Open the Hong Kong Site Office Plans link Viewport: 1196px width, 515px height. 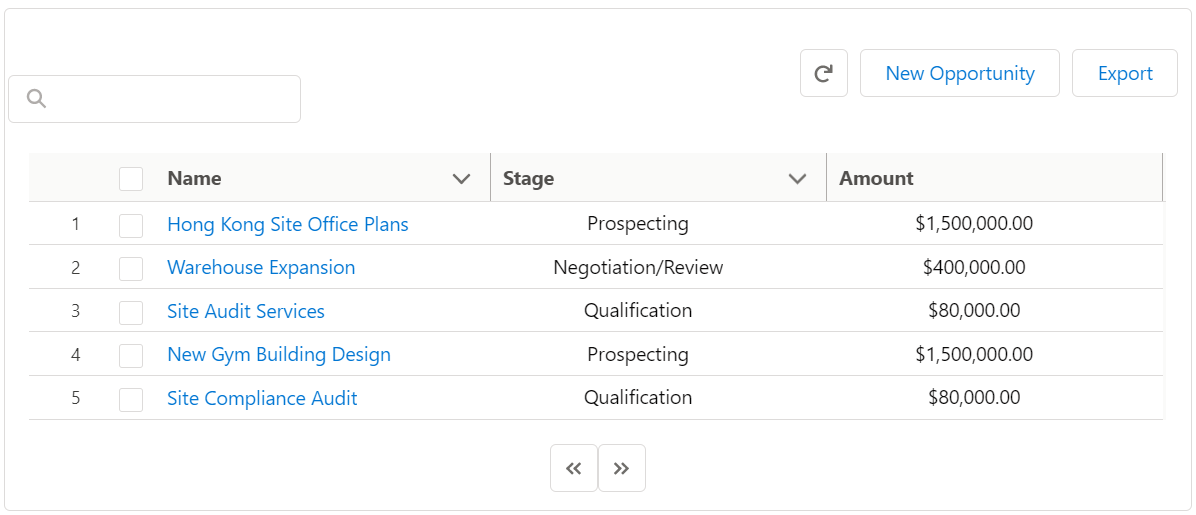pyautogui.click(x=288, y=224)
